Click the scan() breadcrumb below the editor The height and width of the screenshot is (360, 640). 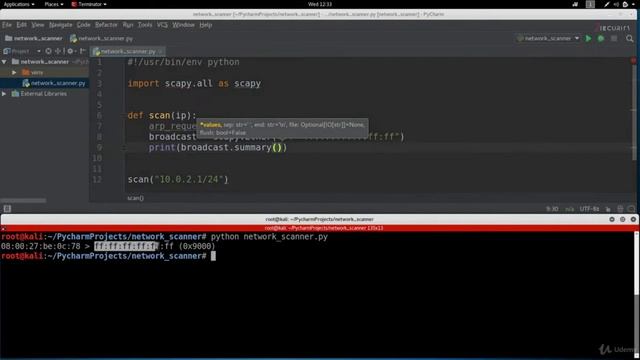pos(136,198)
